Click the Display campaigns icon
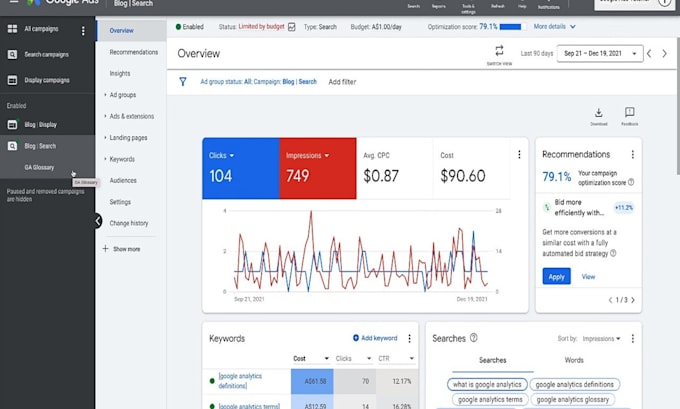The width and height of the screenshot is (680, 409). (12, 80)
